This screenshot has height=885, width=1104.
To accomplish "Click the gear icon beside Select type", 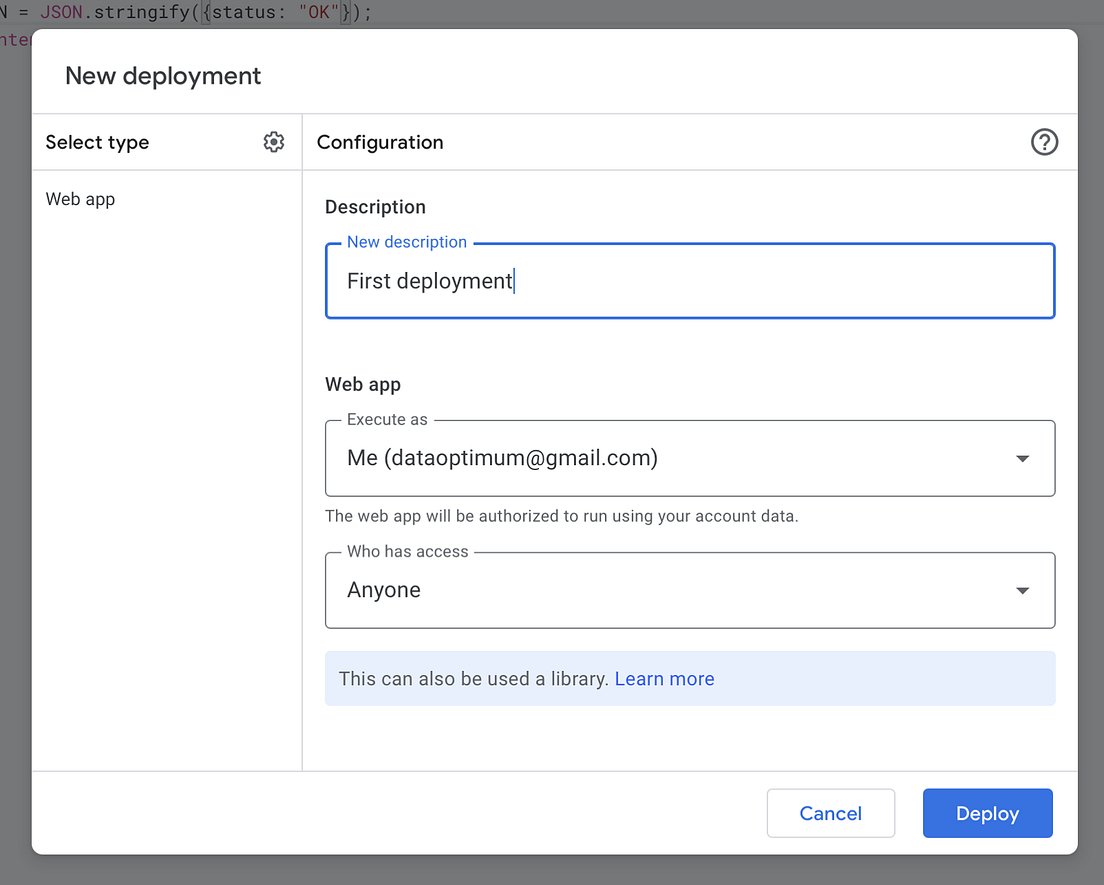I will click(x=274, y=142).
